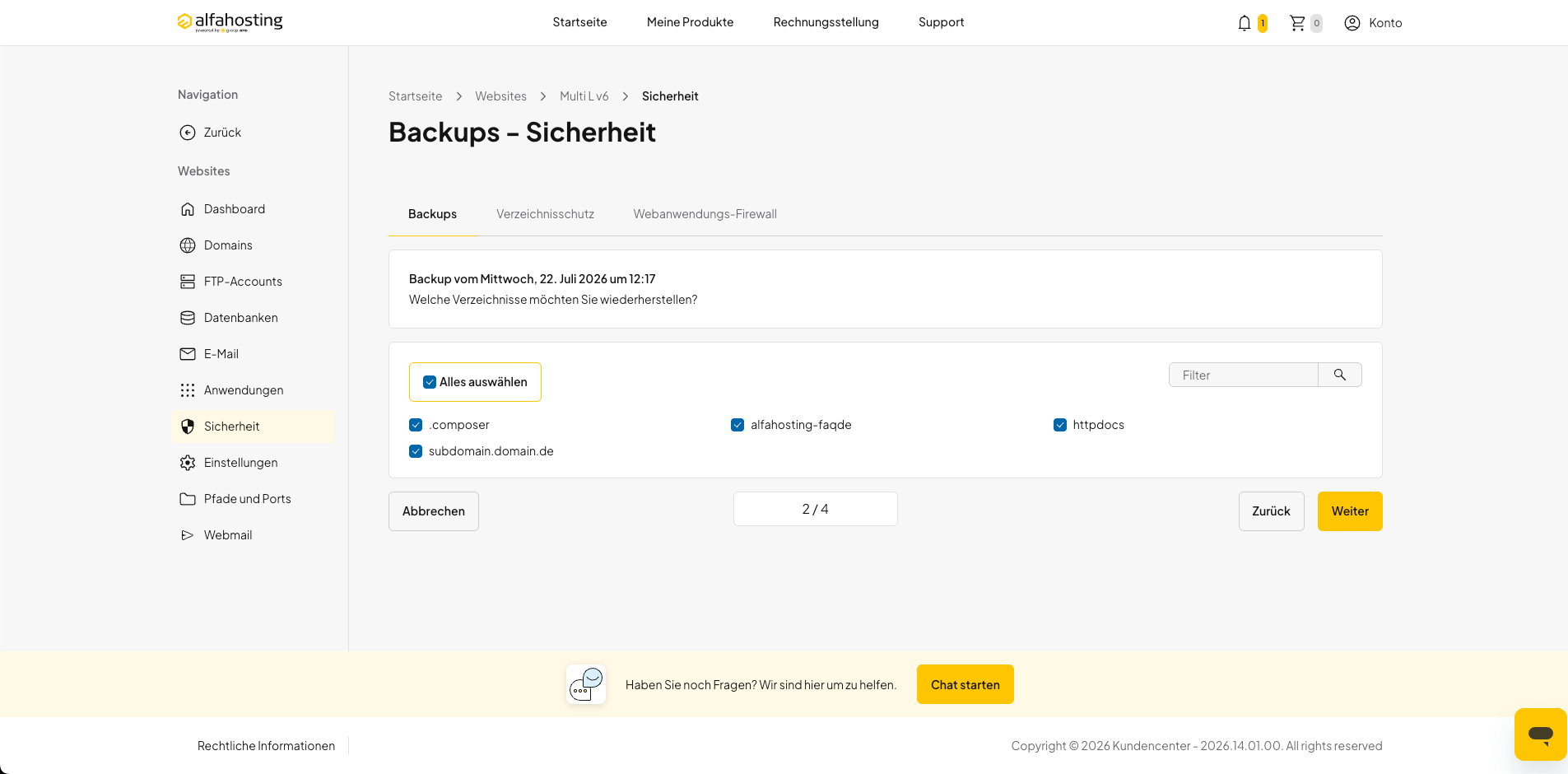Viewport: 1568px width, 774px height.
Task: Click the Einstellungen gear icon
Action: (x=188, y=463)
